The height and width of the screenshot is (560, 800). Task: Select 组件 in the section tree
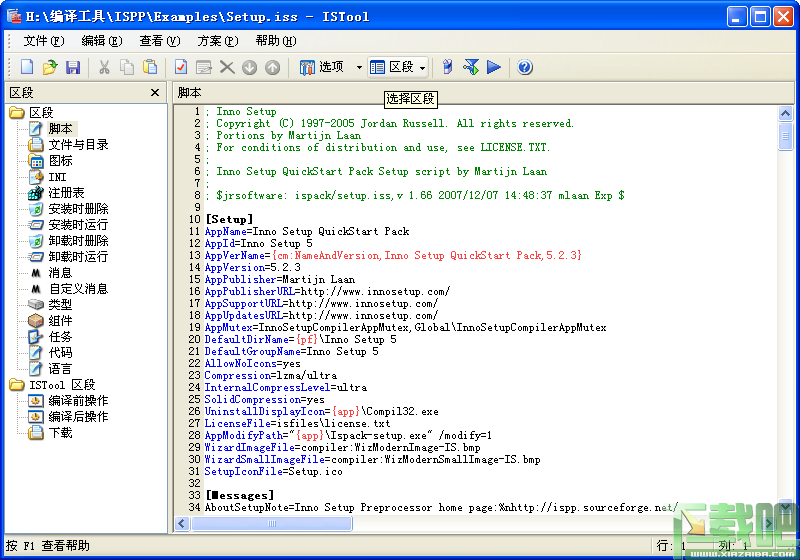(60, 321)
